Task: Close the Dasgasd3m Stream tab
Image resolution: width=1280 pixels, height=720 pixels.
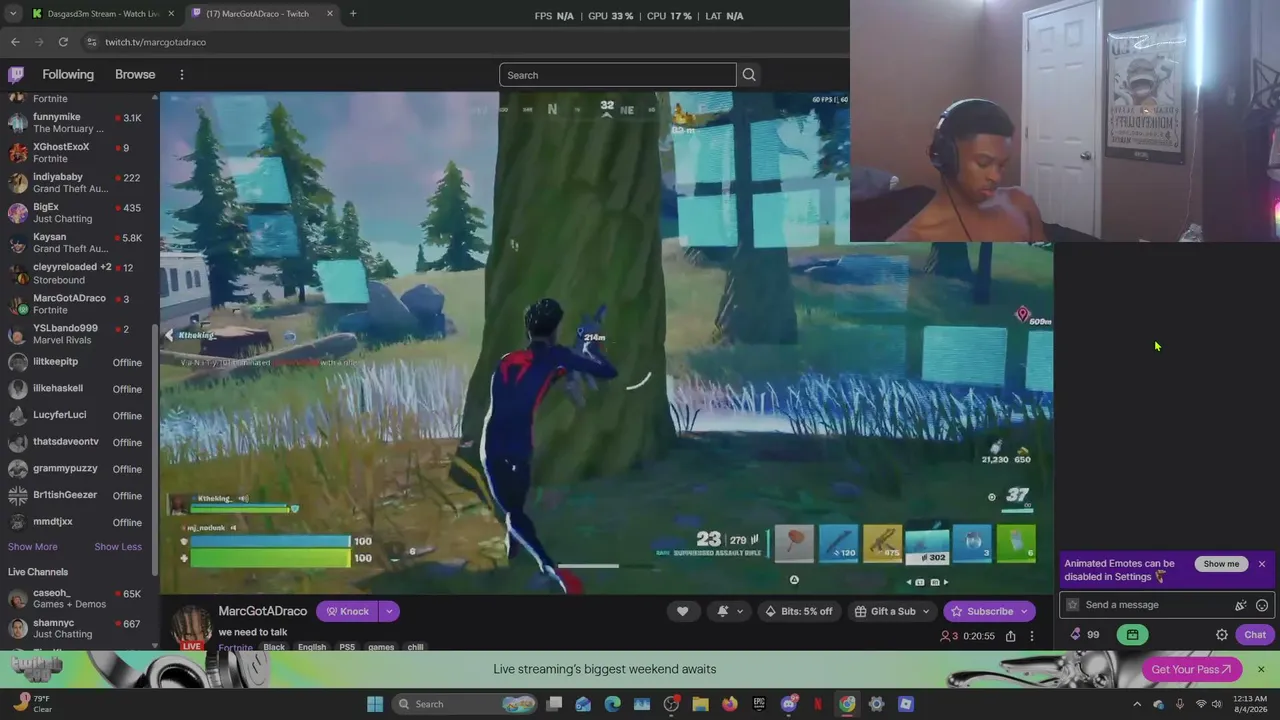Action: point(171,14)
